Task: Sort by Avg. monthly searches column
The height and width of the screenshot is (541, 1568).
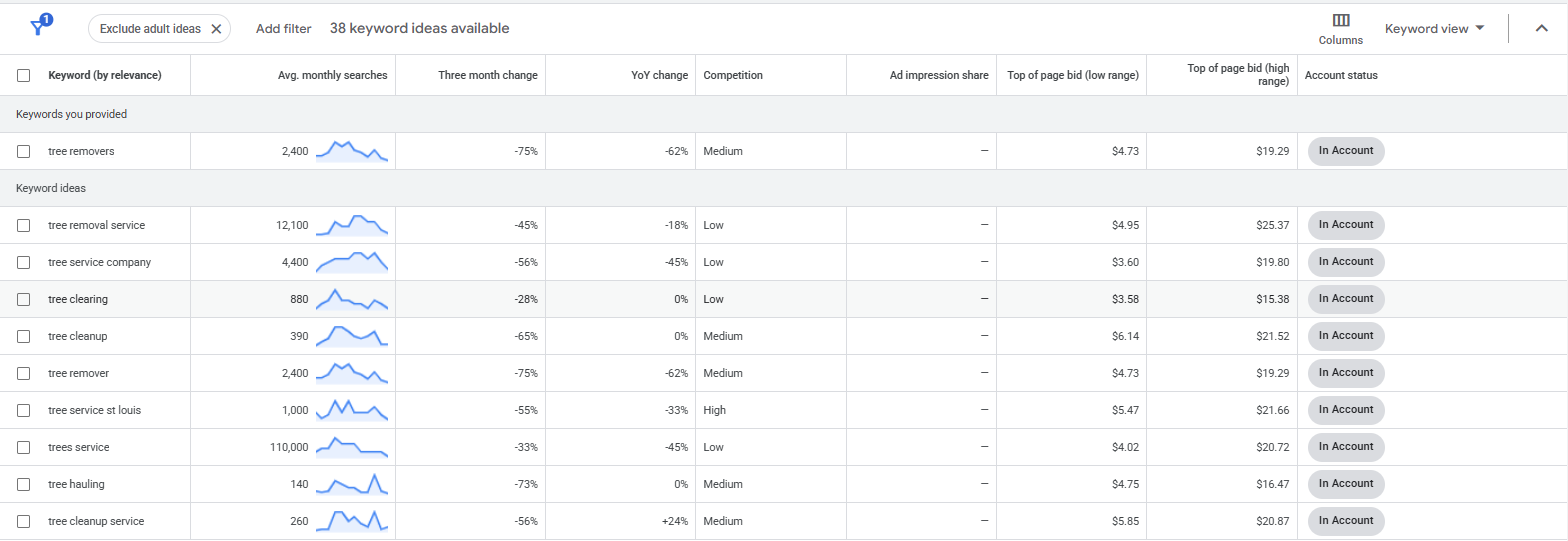Action: (x=332, y=75)
